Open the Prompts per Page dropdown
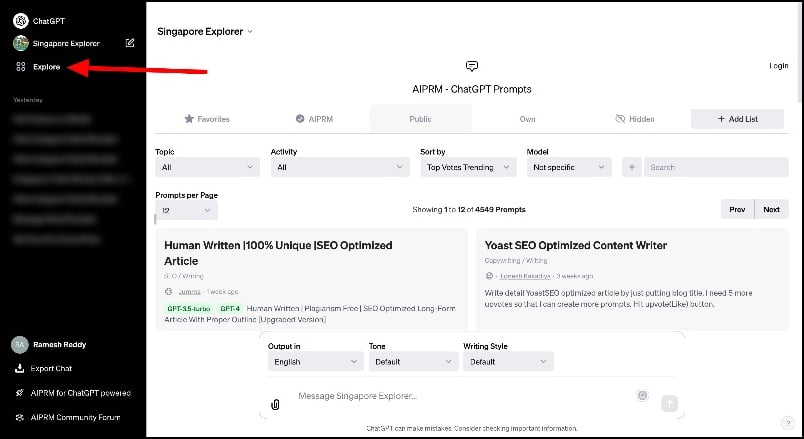The height and width of the screenshot is (439, 804). point(187,210)
